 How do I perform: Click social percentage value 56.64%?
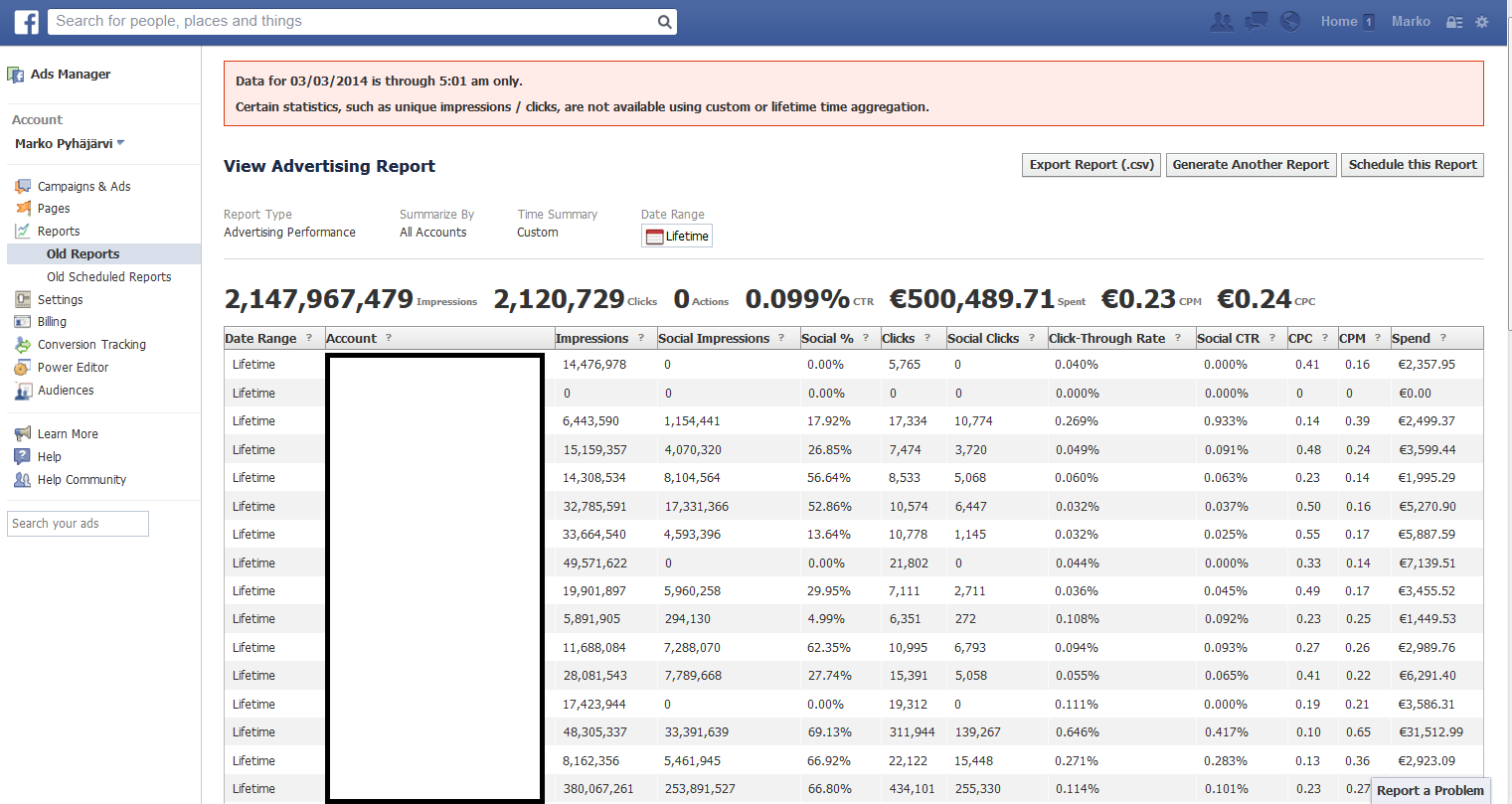click(x=829, y=478)
